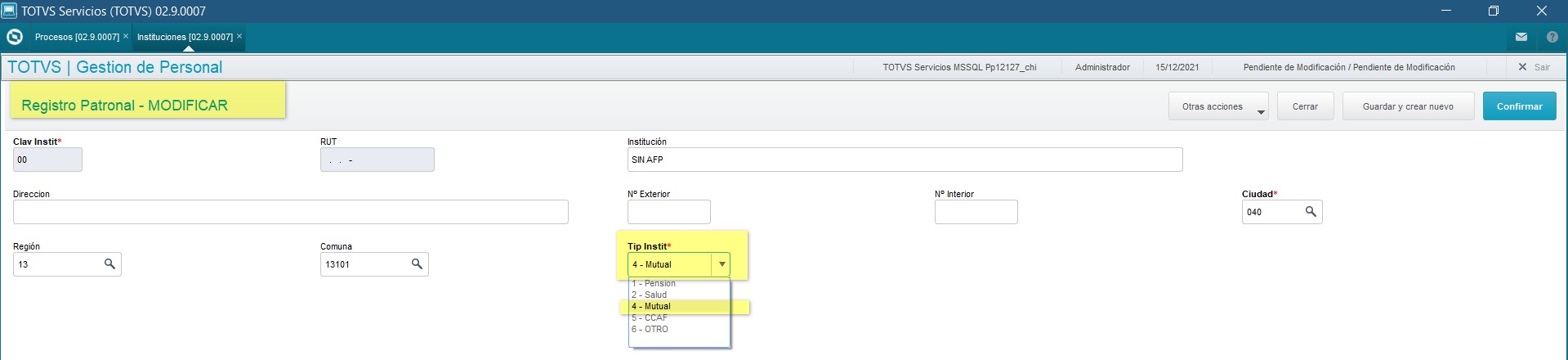This screenshot has width=1568, height=360.
Task: Click the Nº Interior field
Action: [x=976, y=212]
